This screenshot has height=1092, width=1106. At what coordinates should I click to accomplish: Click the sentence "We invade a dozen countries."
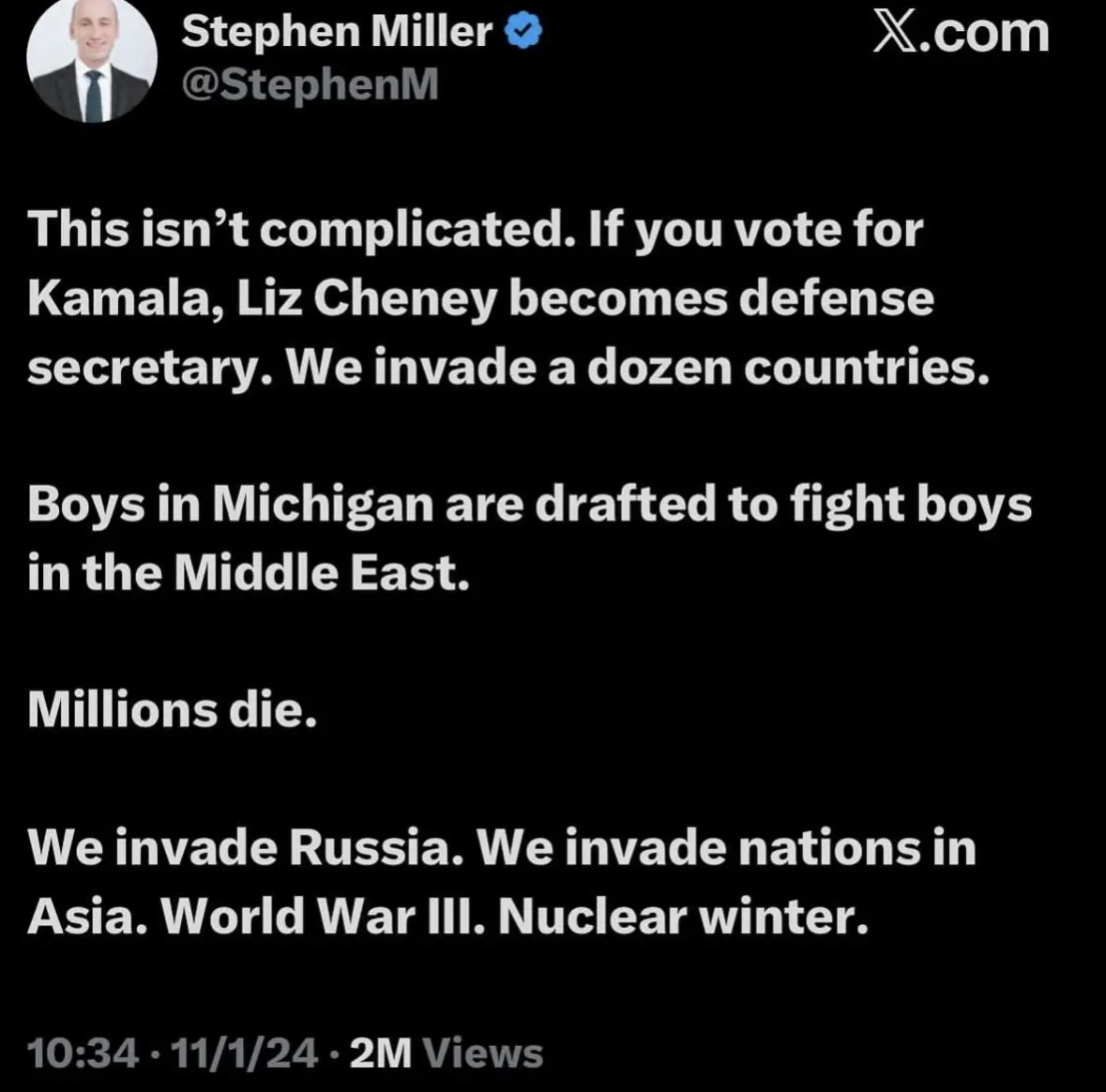pos(637,369)
